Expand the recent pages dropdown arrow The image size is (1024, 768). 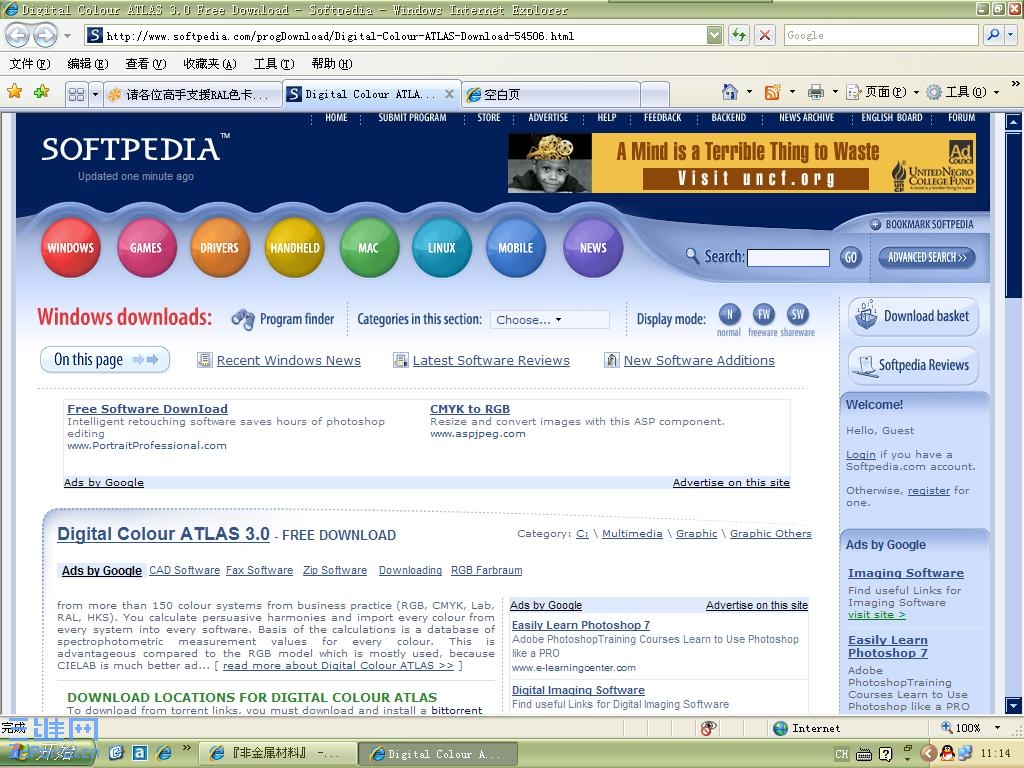click(67, 35)
